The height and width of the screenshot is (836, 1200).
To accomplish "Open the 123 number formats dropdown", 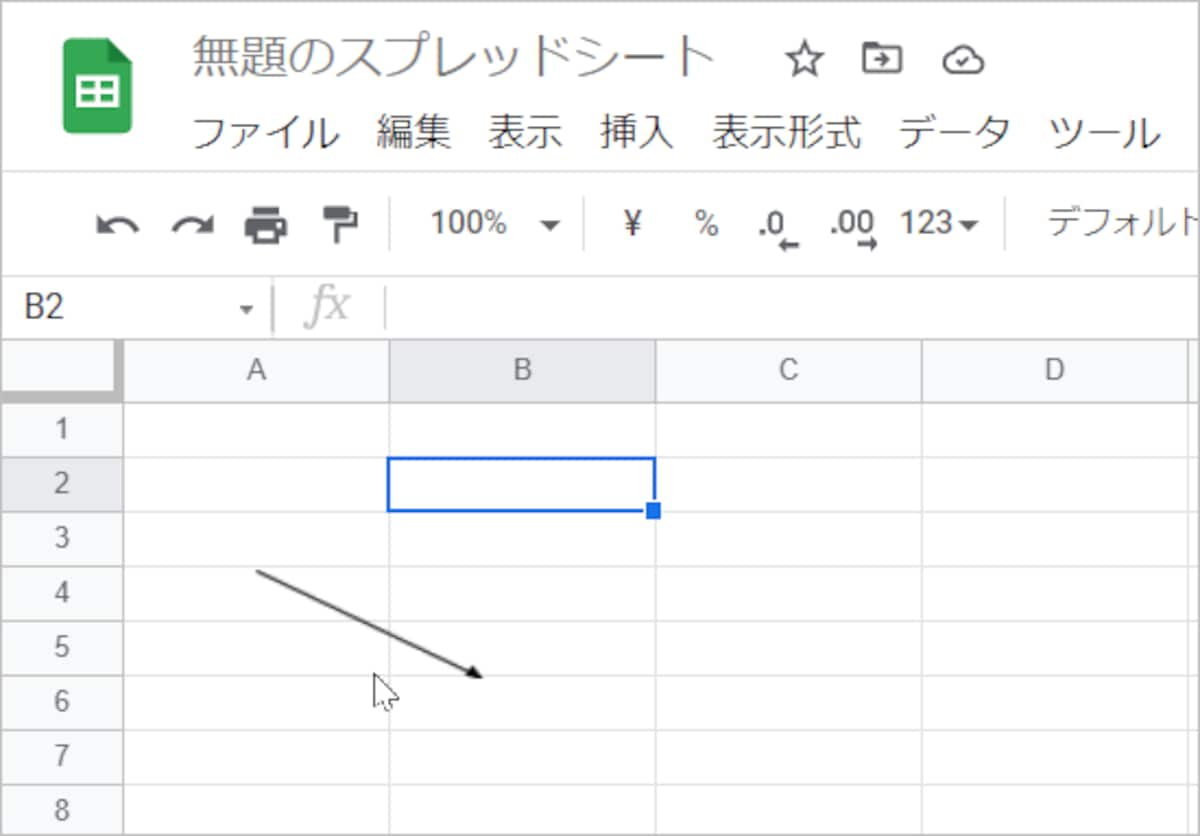I will click(938, 223).
